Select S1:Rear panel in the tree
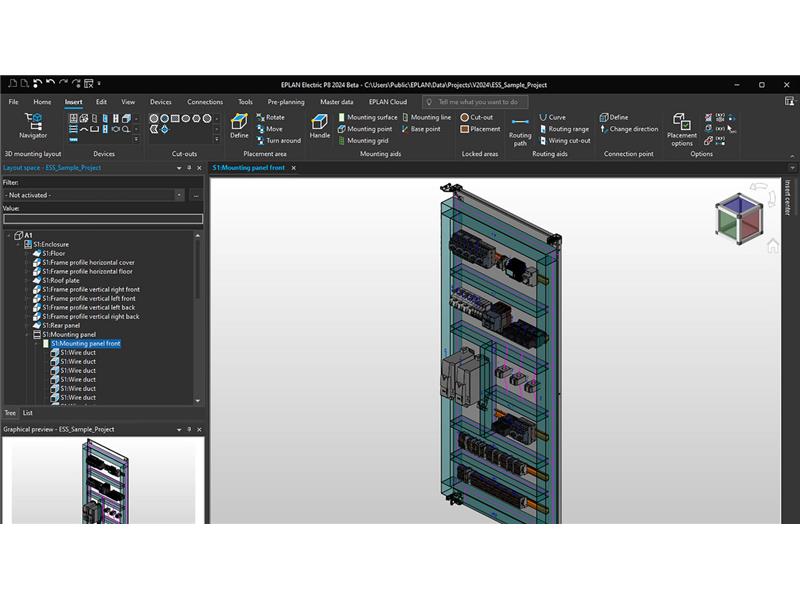 coord(61,326)
